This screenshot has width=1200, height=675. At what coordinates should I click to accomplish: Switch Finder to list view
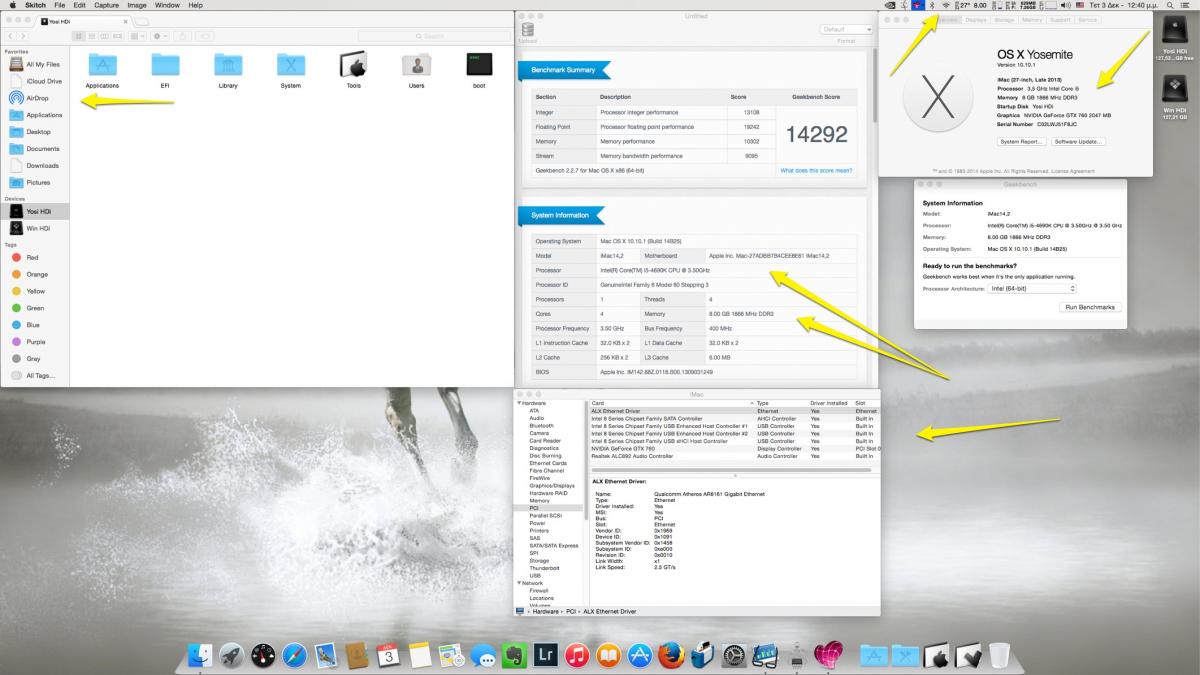pyautogui.click(x=91, y=36)
